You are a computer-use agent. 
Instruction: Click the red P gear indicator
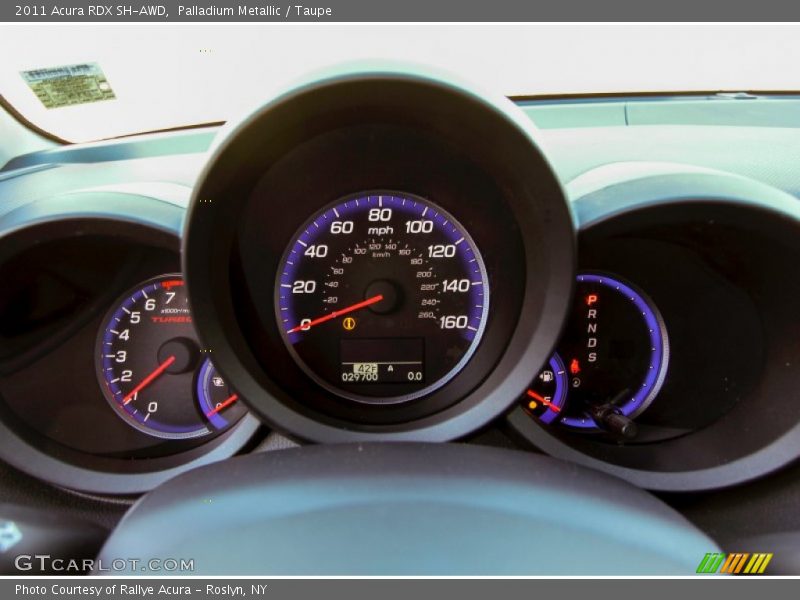[x=591, y=299]
